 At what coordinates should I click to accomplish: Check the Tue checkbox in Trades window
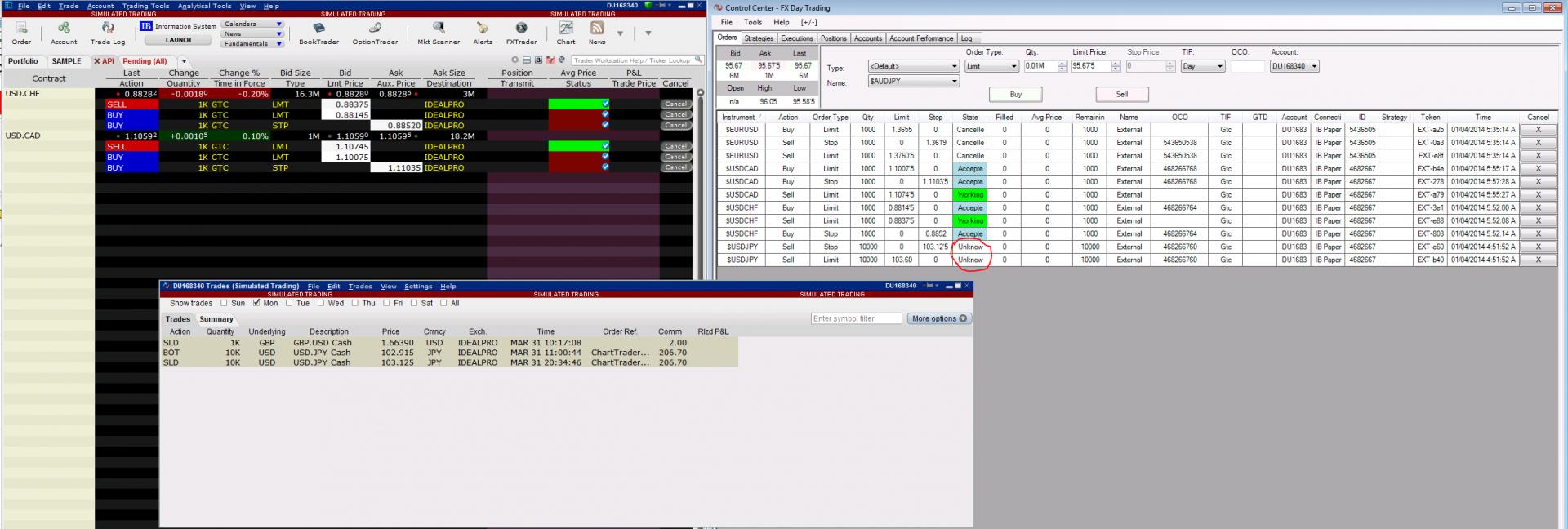289,303
